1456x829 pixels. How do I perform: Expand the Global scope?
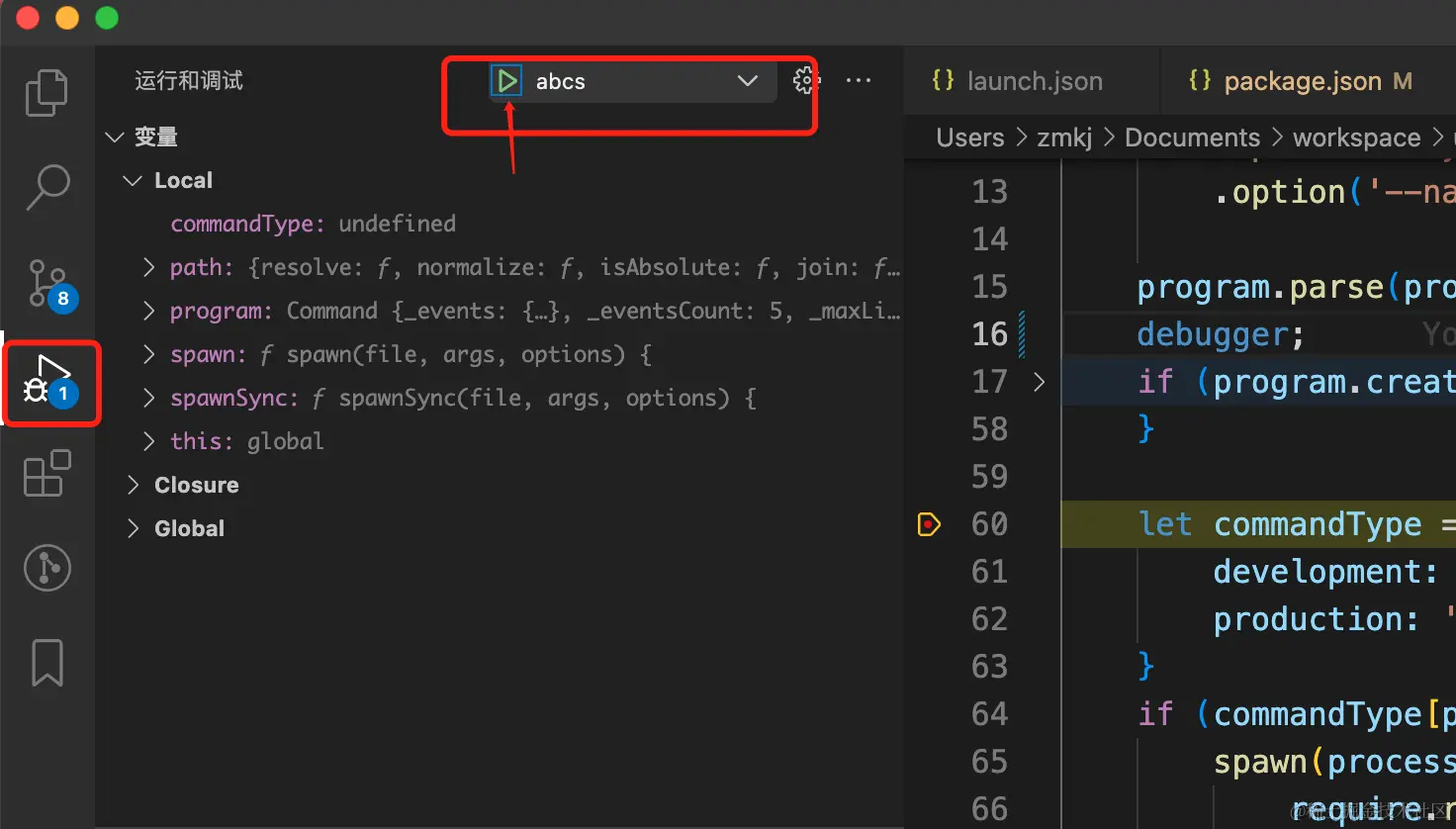coord(133,528)
